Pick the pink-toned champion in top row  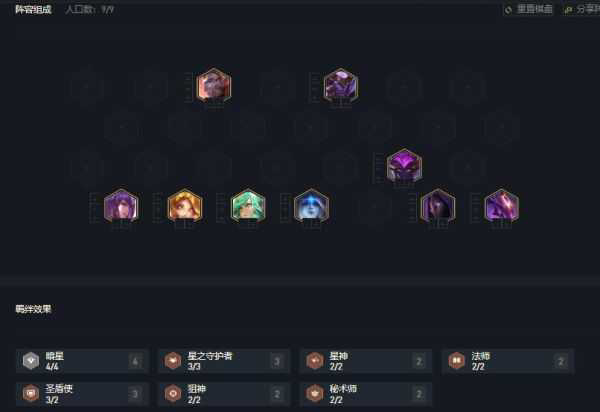pyautogui.click(x=214, y=85)
